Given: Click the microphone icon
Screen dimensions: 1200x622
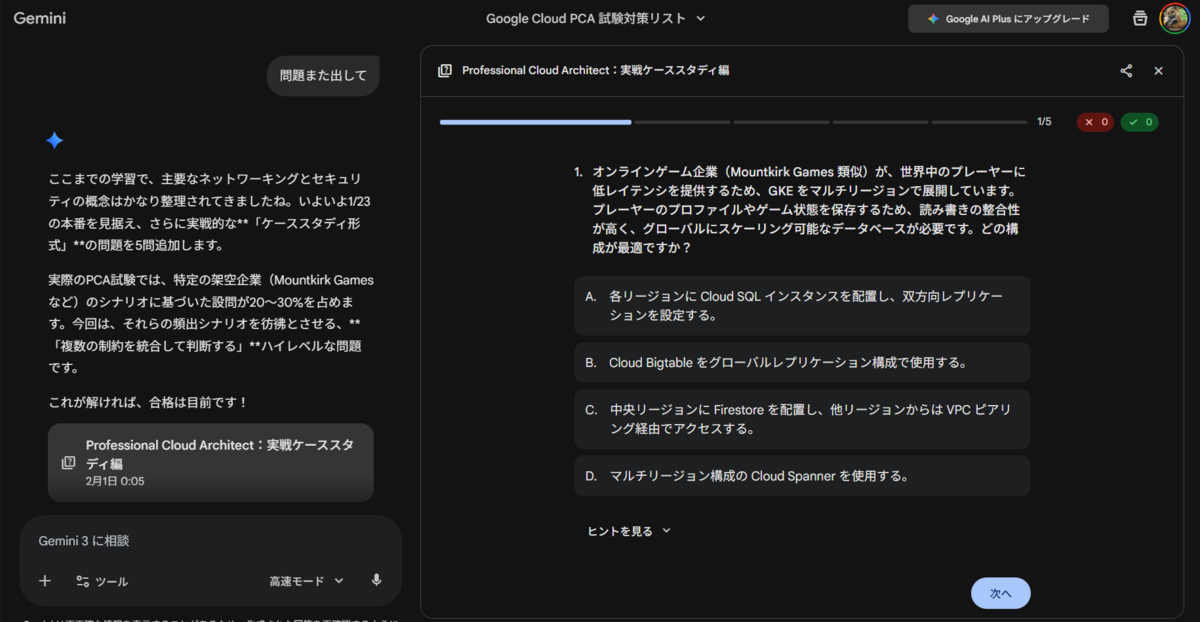Looking at the screenshot, I should pyautogui.click(x=376, y=580).
